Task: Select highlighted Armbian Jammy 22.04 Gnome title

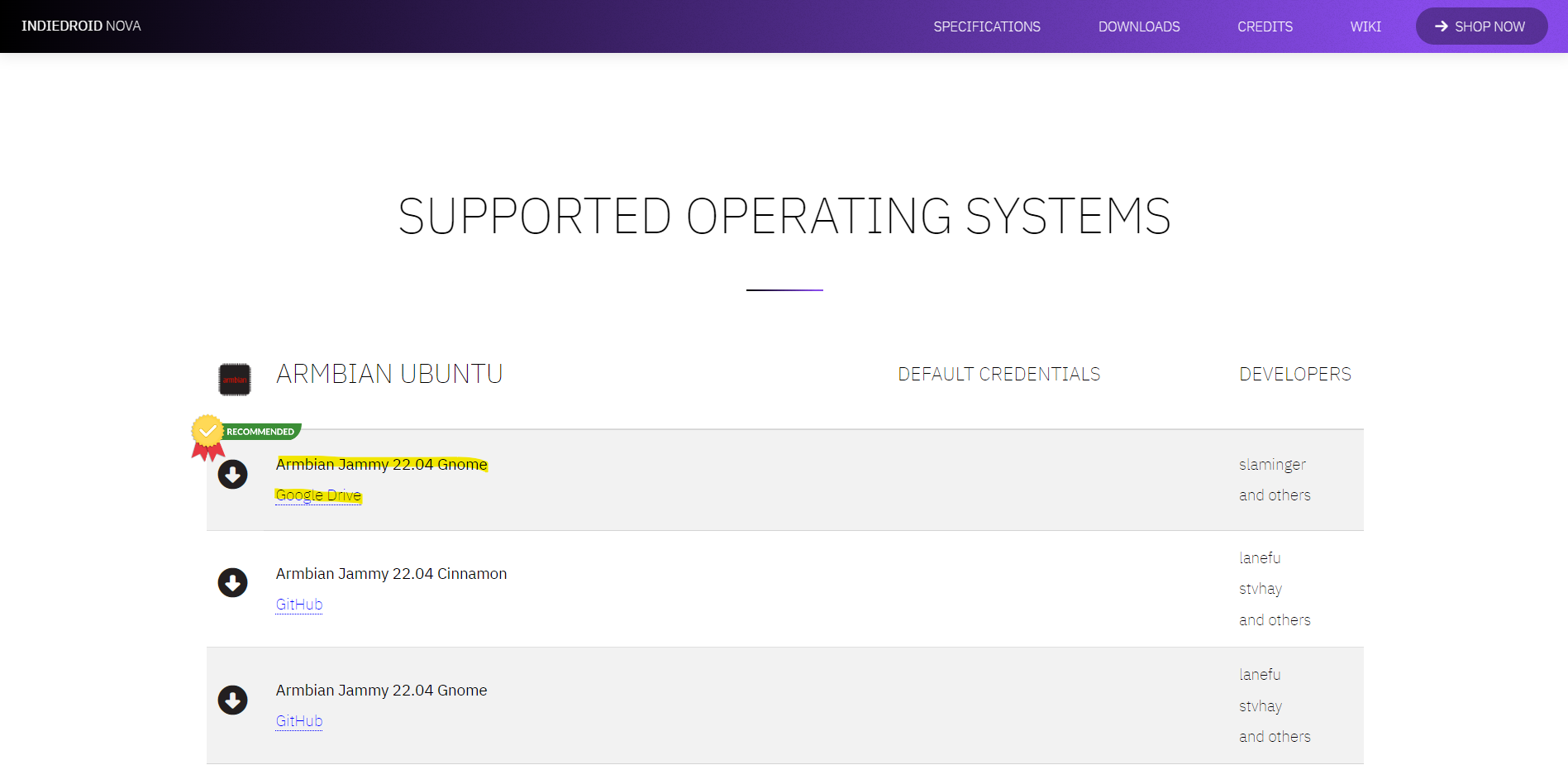Action: coord(382,464)
